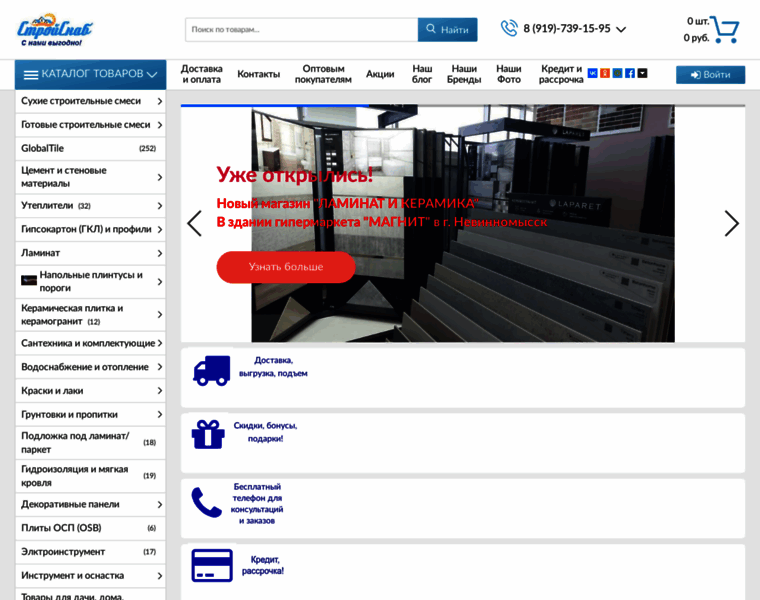The width and height of the screenshot is (760, 600).
Task: Click the credit card icon
Action: [212, 566]
